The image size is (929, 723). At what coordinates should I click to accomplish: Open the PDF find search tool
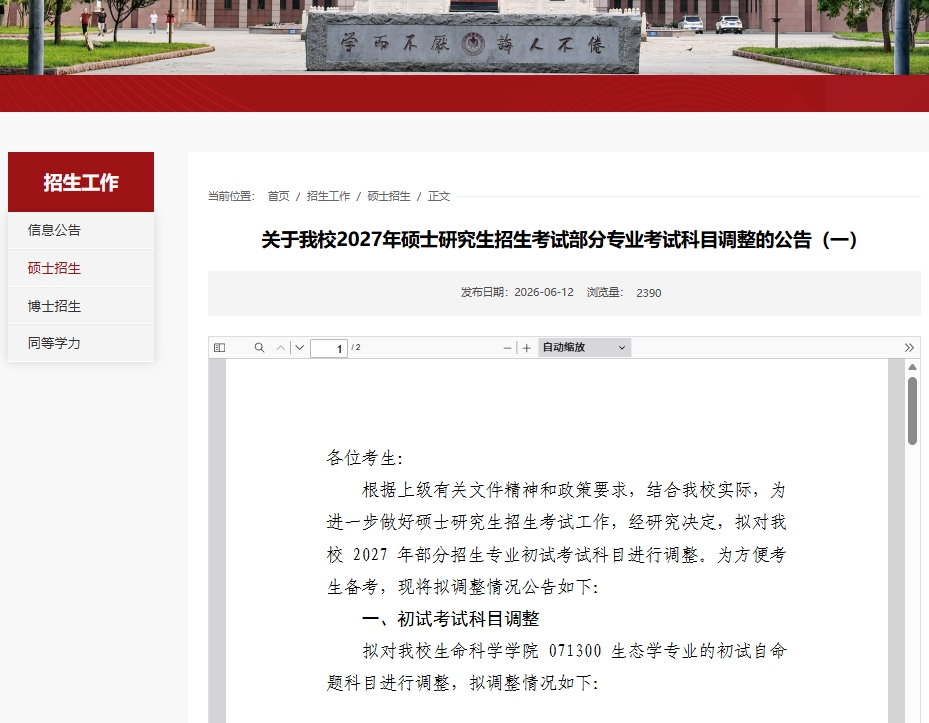260,348
